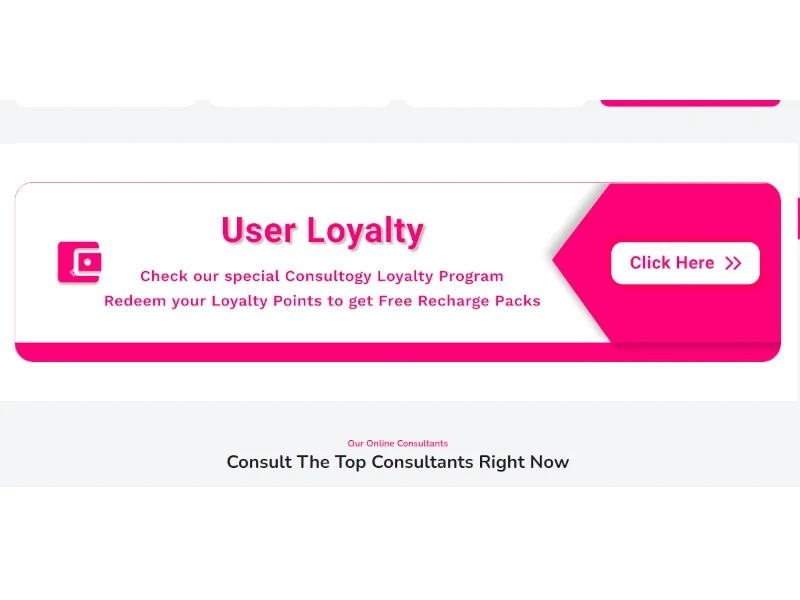Click the word Loyalty in the big heading

[365, 231]
